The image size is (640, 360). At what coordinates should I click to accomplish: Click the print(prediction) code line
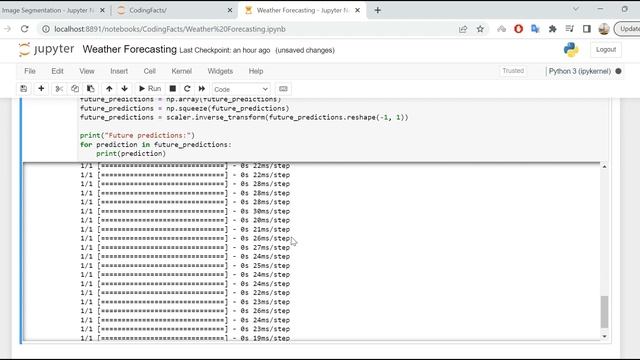(x=131, y=154)
